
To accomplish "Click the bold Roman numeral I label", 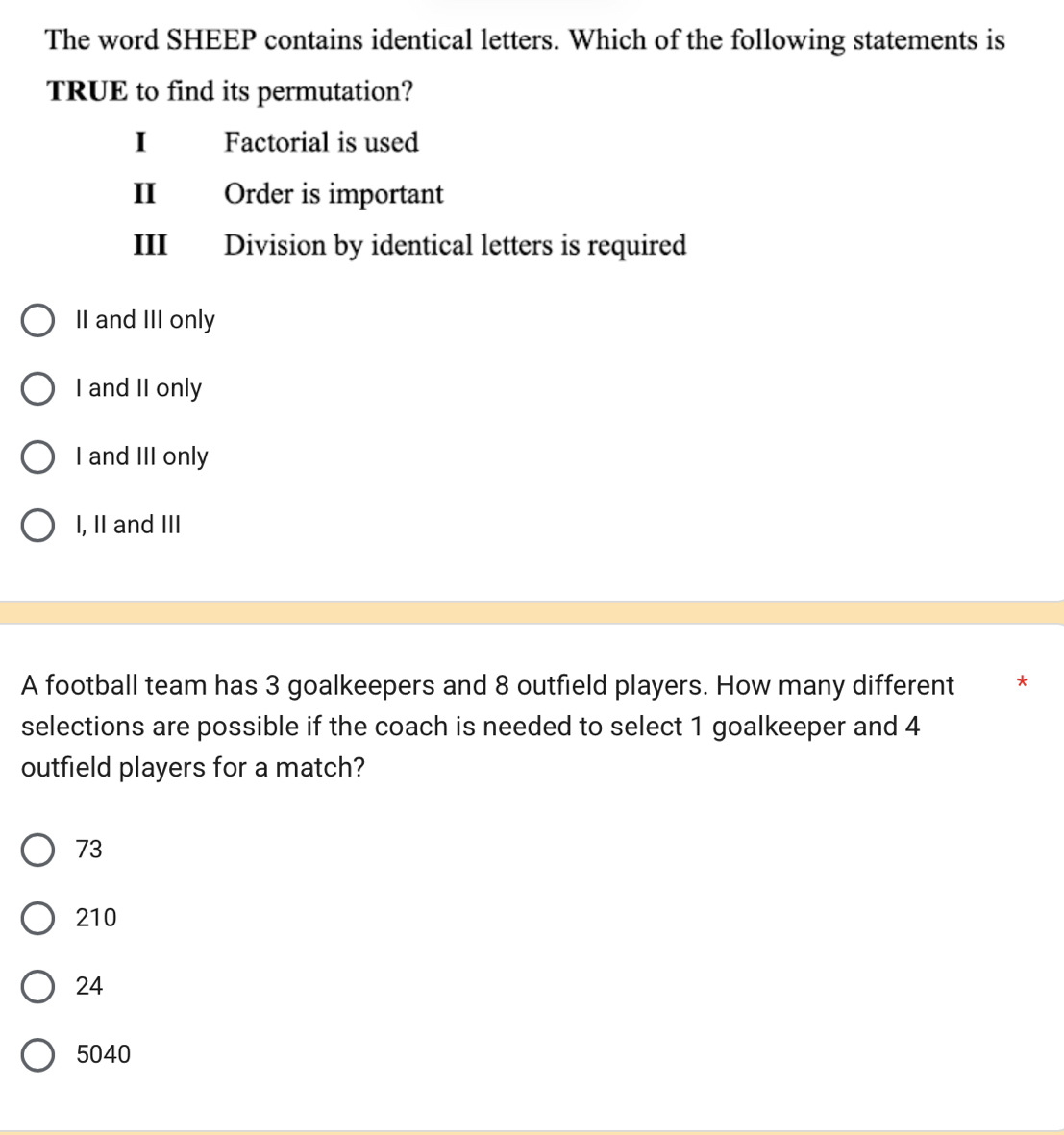I will (141, 142).
